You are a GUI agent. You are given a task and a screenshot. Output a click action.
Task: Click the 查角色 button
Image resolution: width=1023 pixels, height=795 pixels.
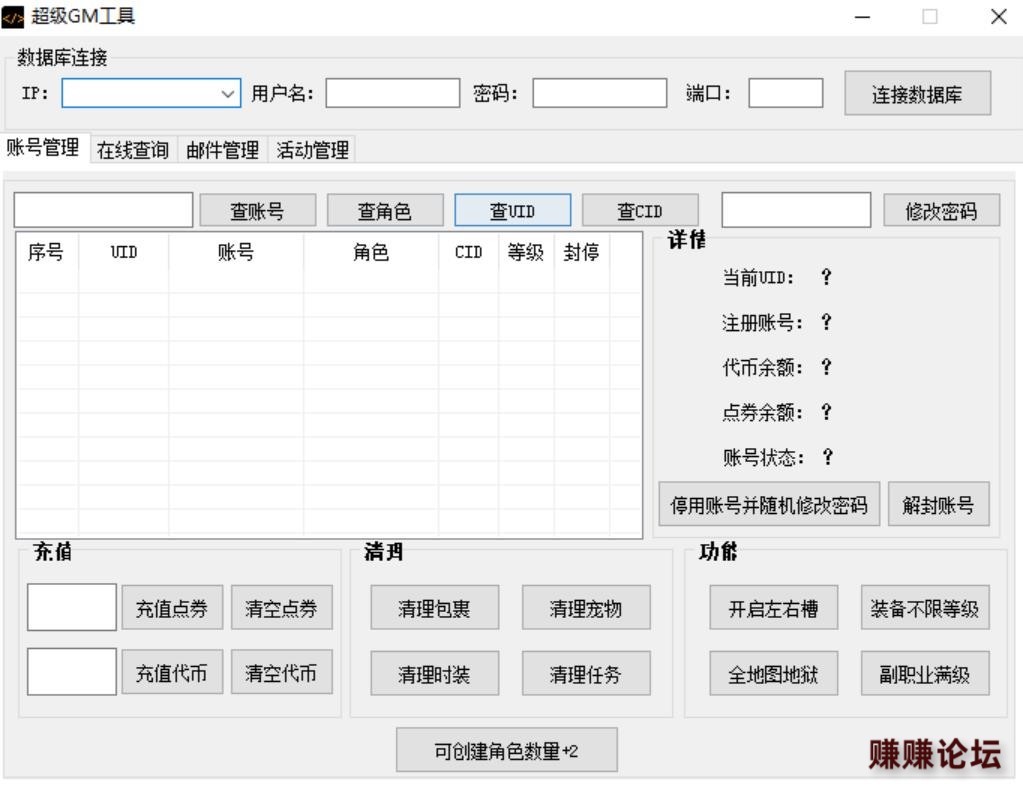385,211
